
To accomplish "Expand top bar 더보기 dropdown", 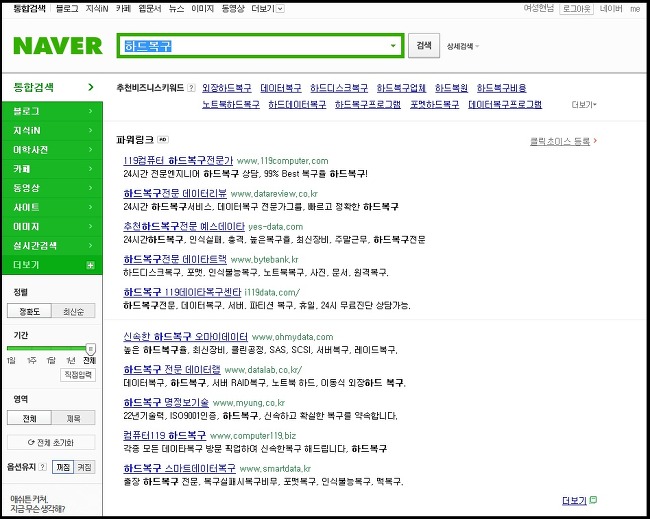I will [x=268, y=8].
